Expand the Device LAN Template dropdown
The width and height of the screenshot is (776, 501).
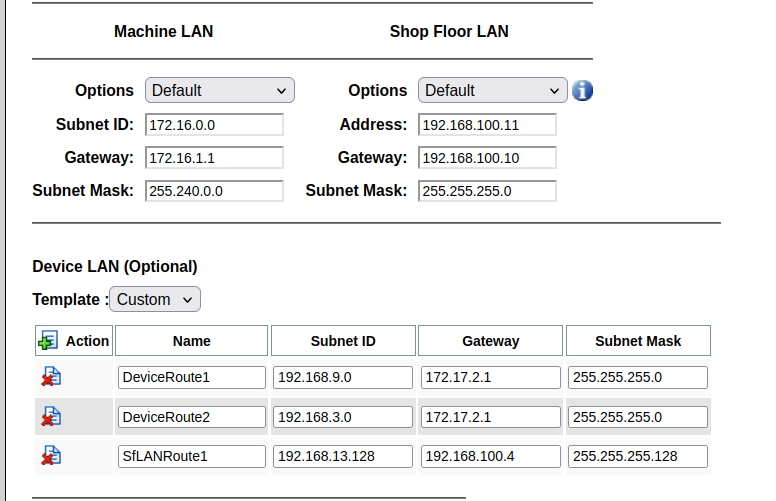pyautogui.click(x=155, y=299)
